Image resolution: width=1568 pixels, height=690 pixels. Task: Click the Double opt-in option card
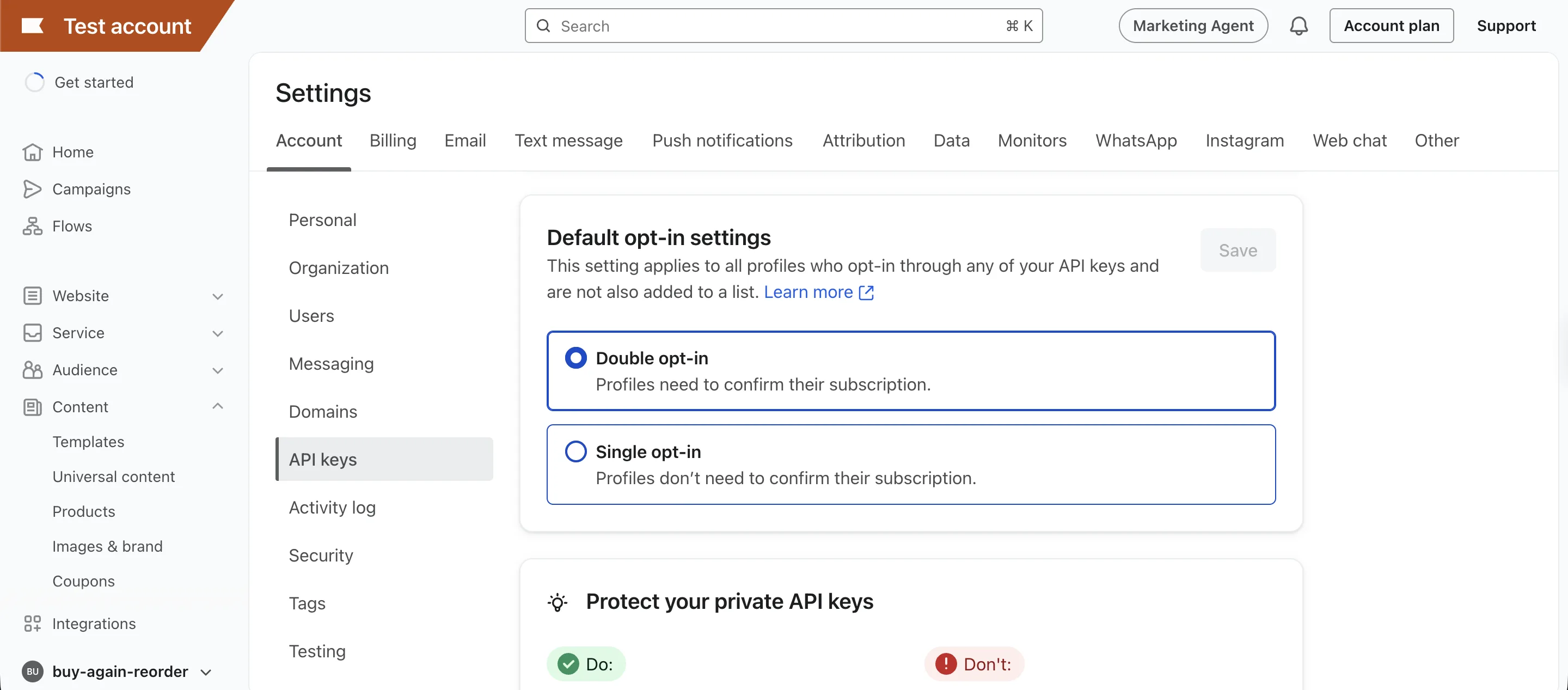pyautogui.click(x=911, y=371)
